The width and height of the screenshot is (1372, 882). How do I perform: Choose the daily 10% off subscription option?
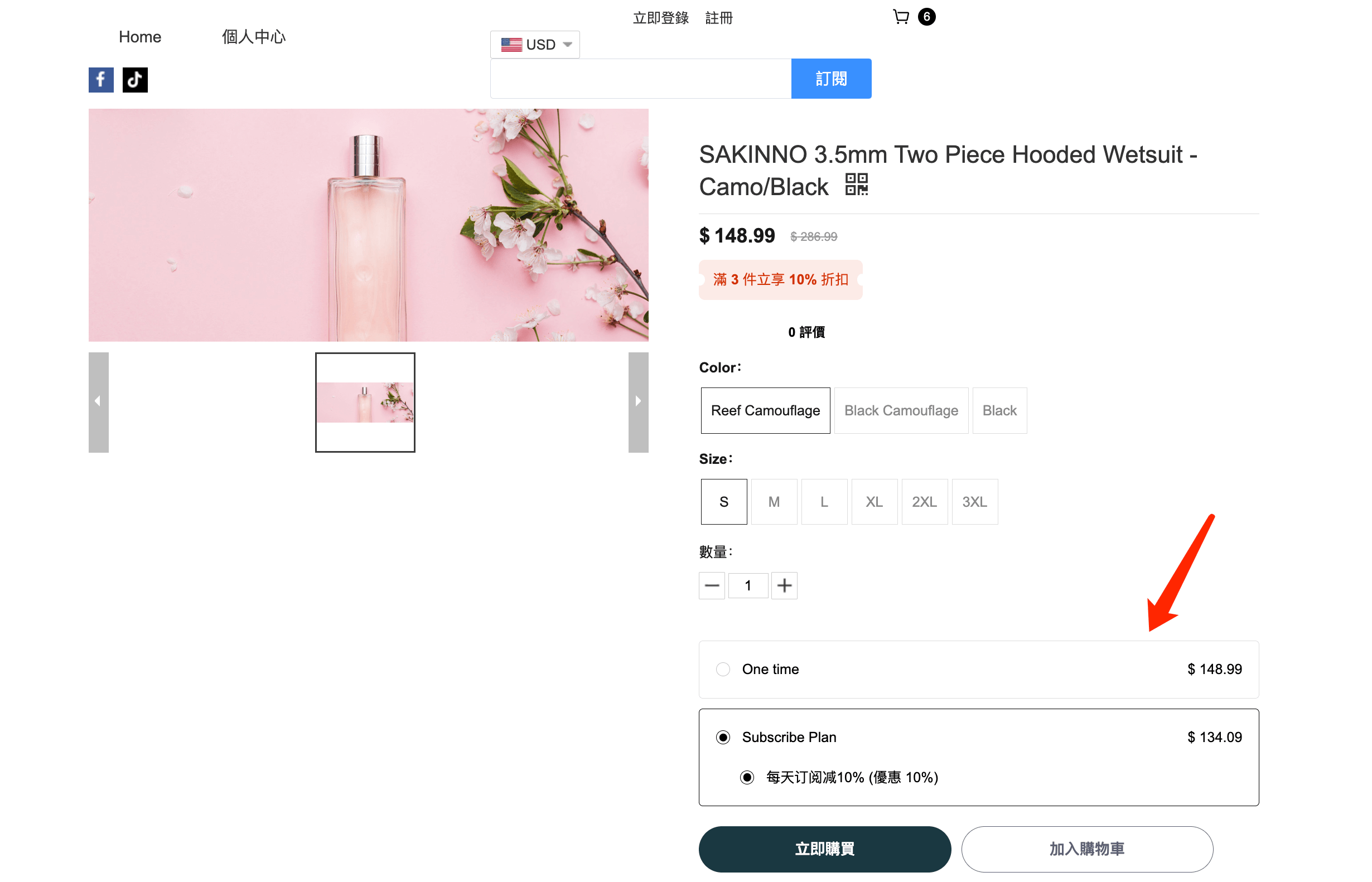pos(746,777)
